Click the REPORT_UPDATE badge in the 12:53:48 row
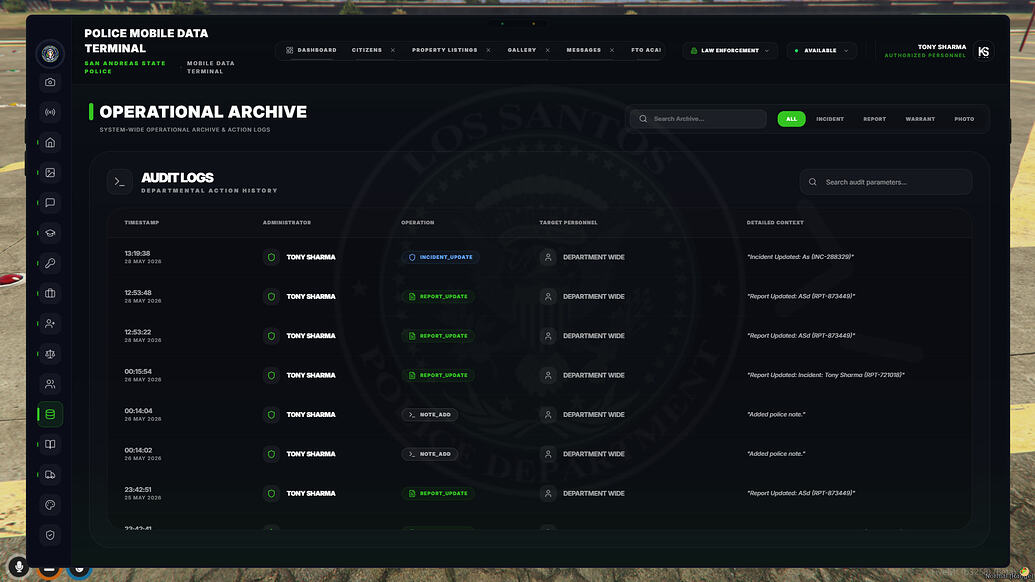1035x582 pixels. (438, 297)
